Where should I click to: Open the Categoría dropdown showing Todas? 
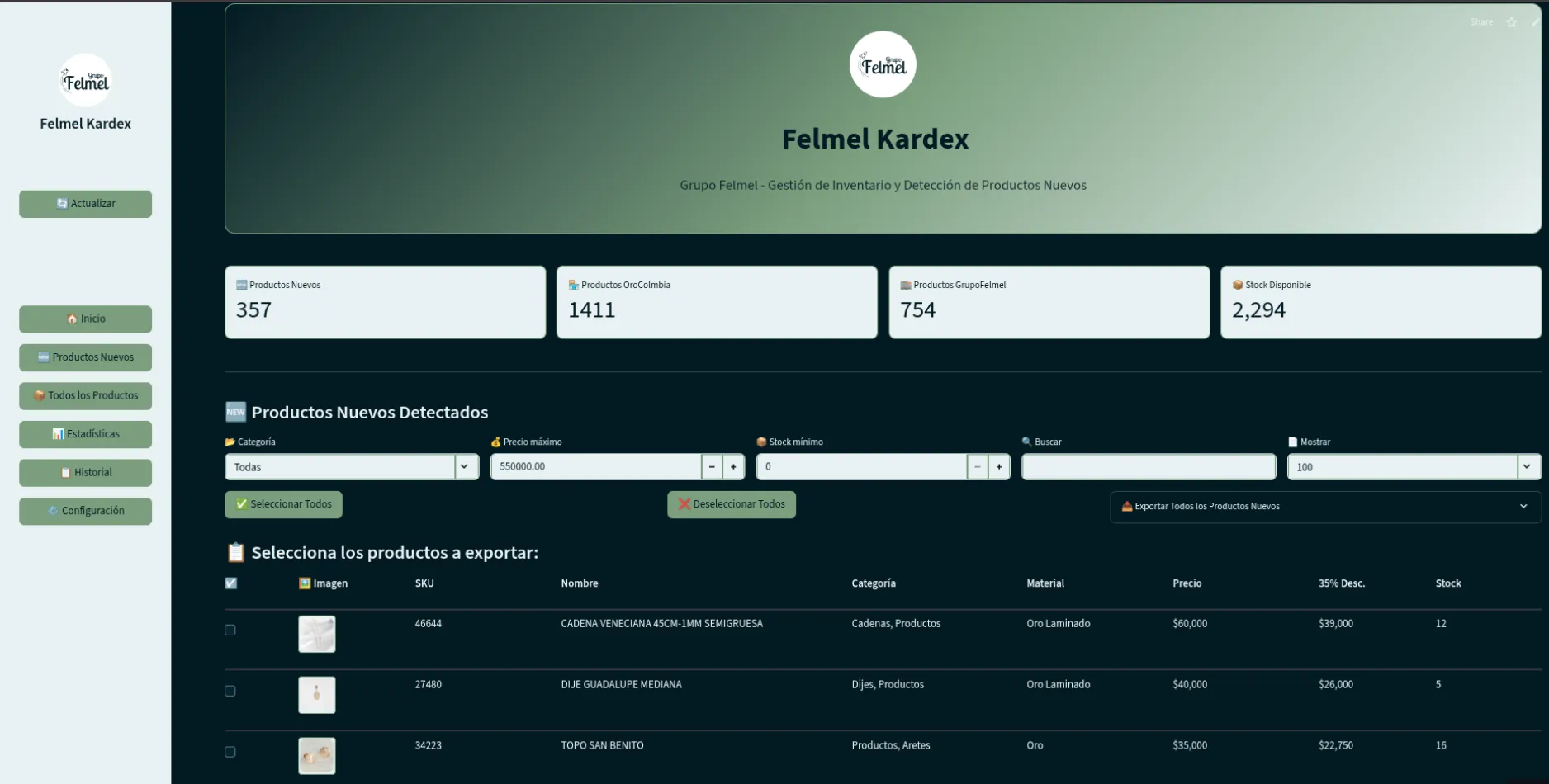(352, 467)
